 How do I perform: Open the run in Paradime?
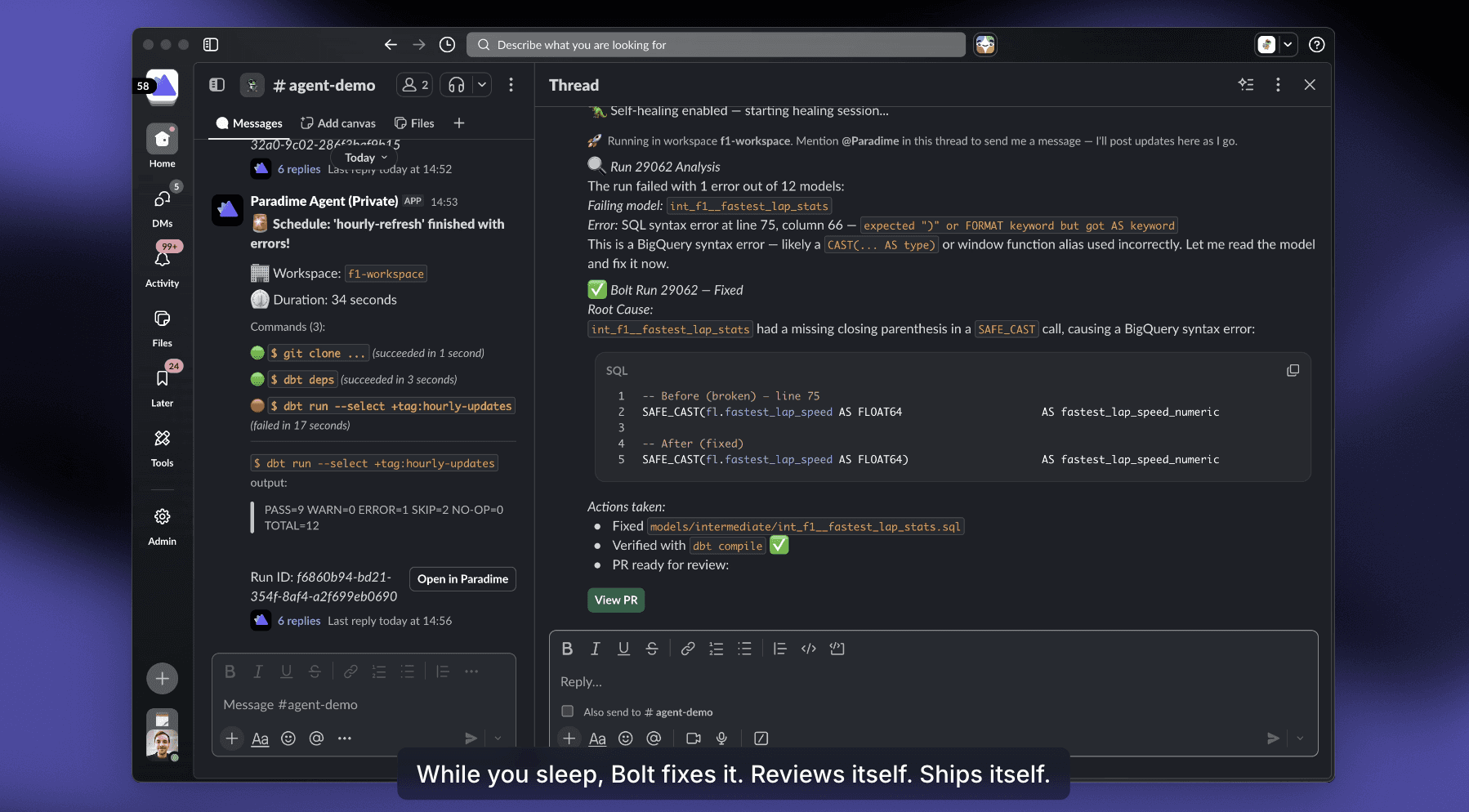462,578
